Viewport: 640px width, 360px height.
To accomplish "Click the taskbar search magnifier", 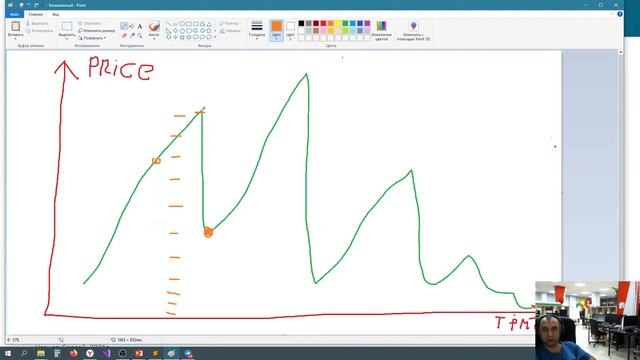I will point(24,353).
